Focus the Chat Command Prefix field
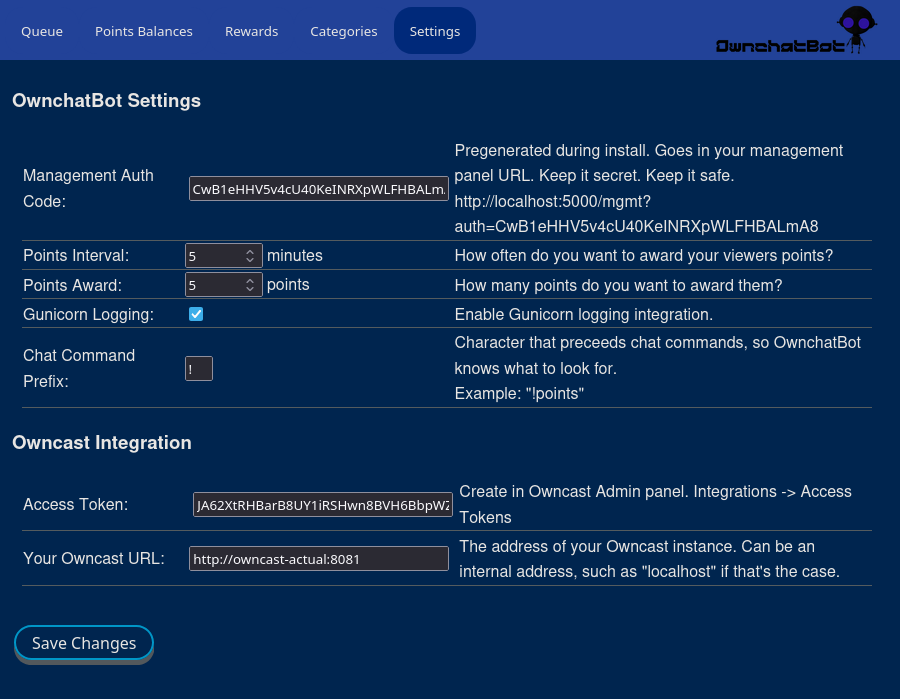This screenshot has height=699, width=900. [x=199, y=368]
